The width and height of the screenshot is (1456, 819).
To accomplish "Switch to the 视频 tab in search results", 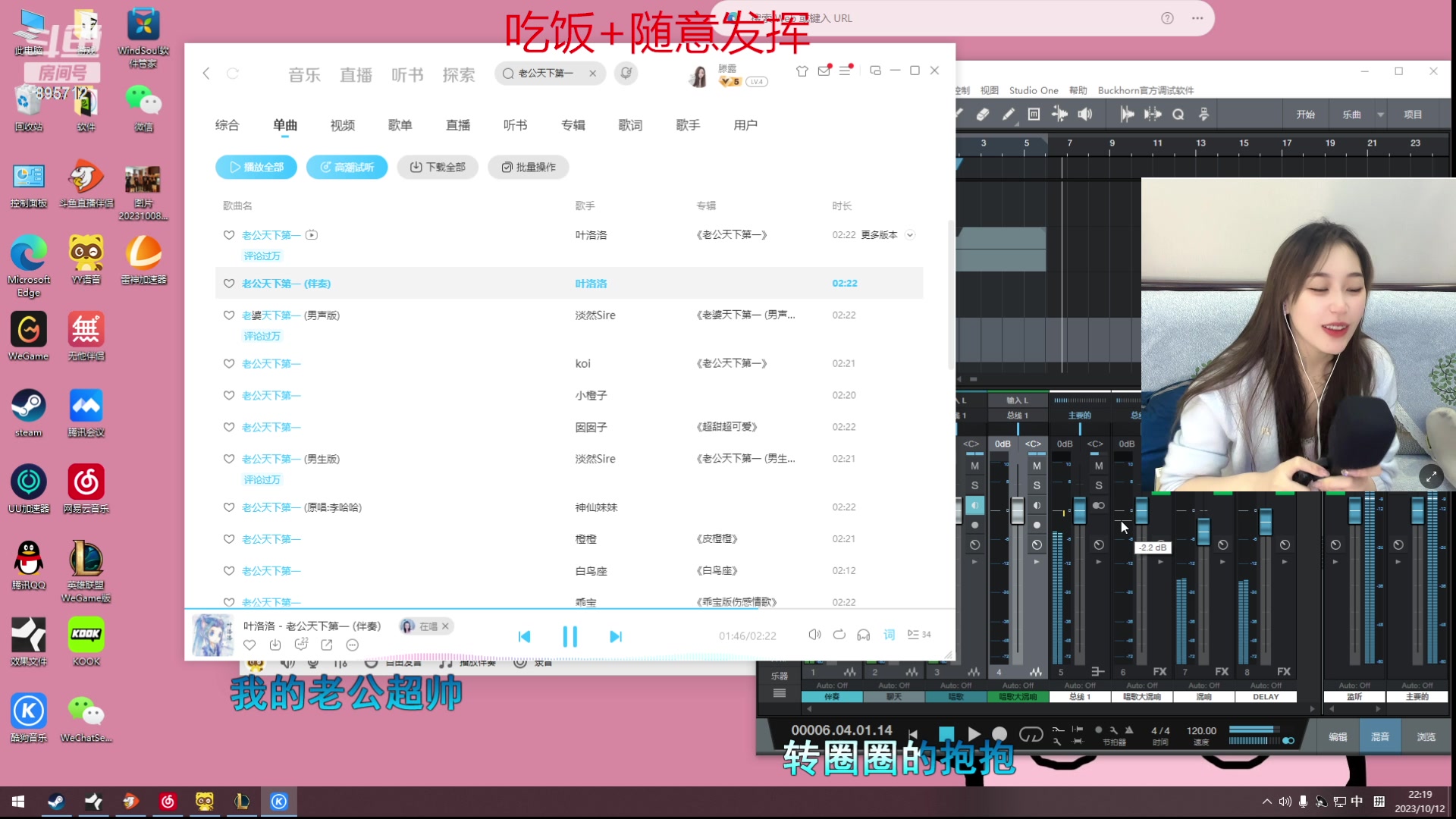I will click(x=343, y=125).
